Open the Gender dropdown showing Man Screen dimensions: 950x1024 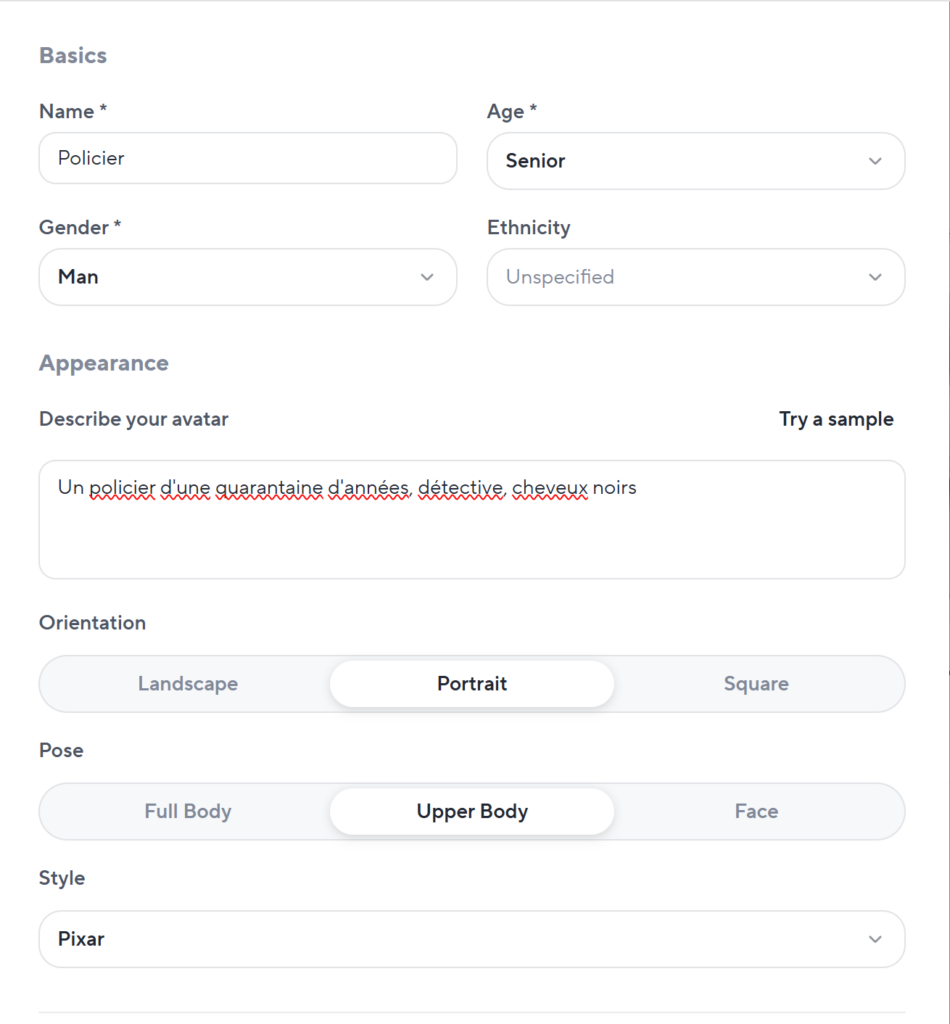(230, 277)
